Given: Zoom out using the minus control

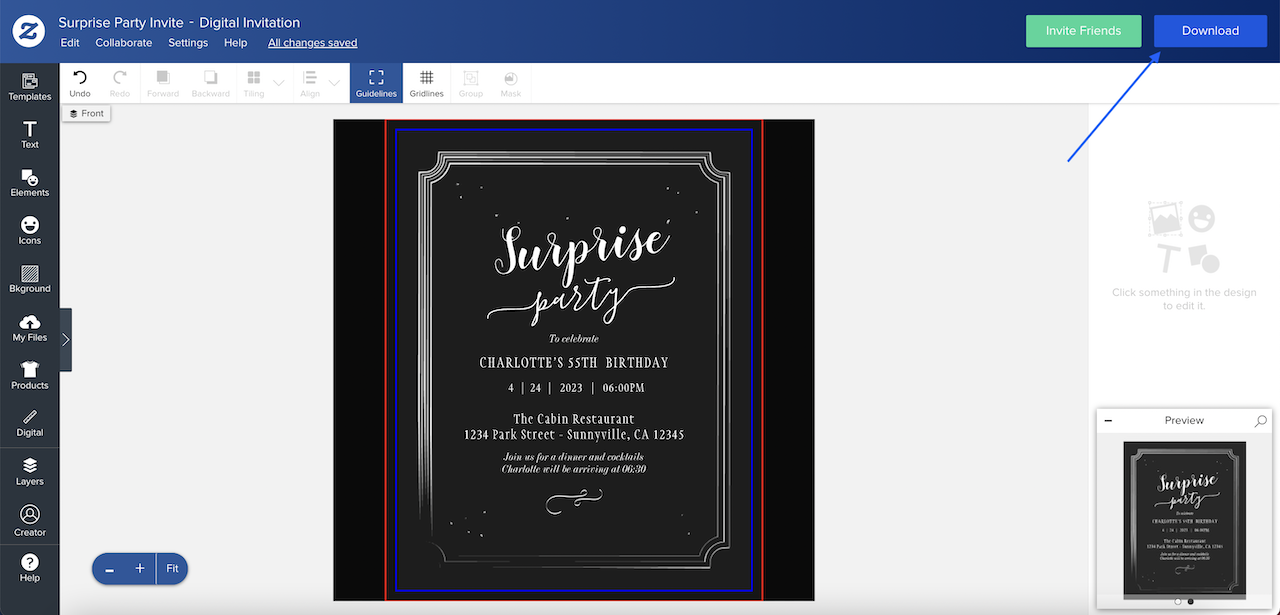Looking at the screenshot, I should 109,568.
